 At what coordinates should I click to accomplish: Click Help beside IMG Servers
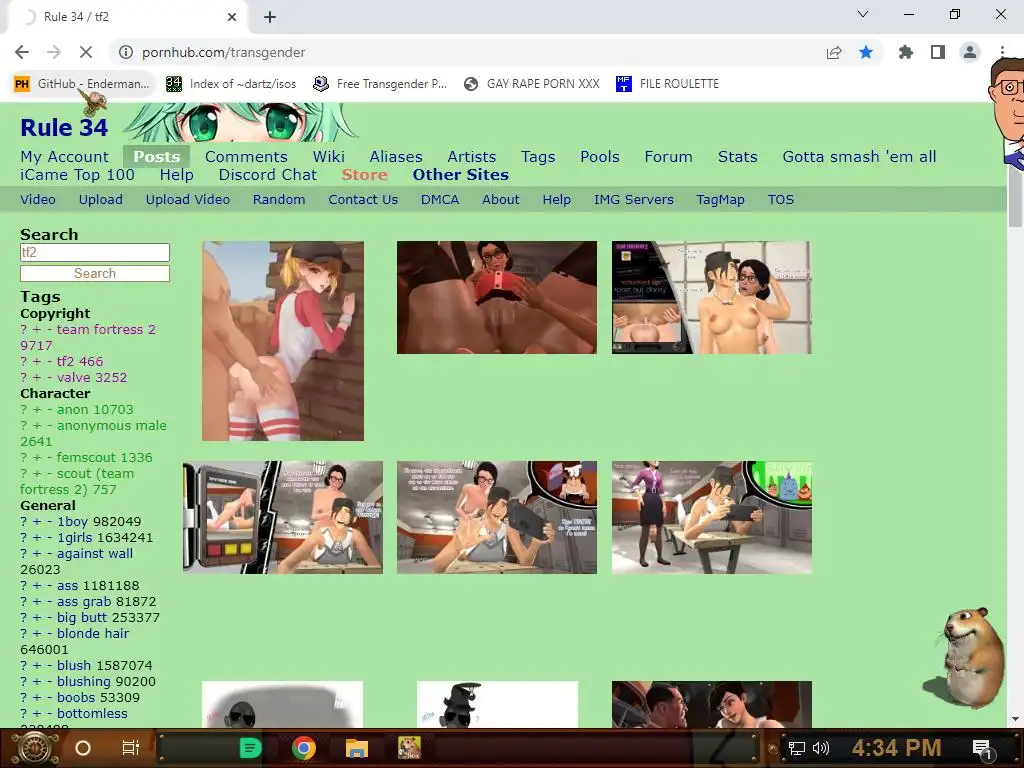click(x=556, y=200)
